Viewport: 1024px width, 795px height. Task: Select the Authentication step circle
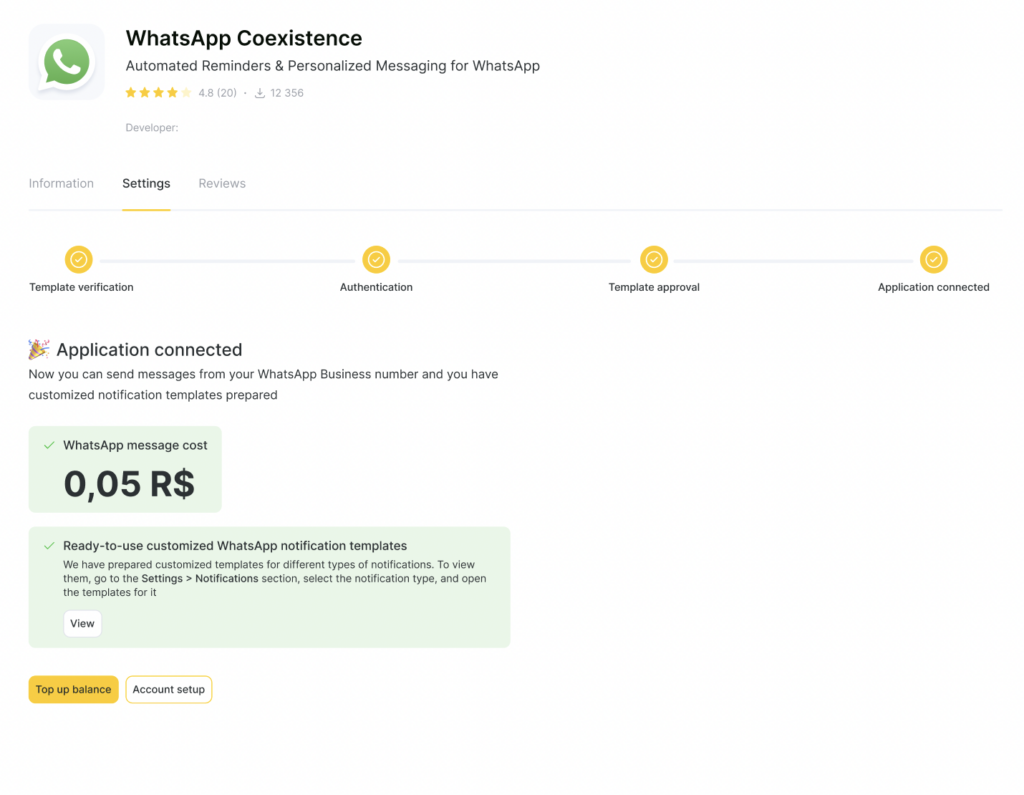click(x=376, y=259)
